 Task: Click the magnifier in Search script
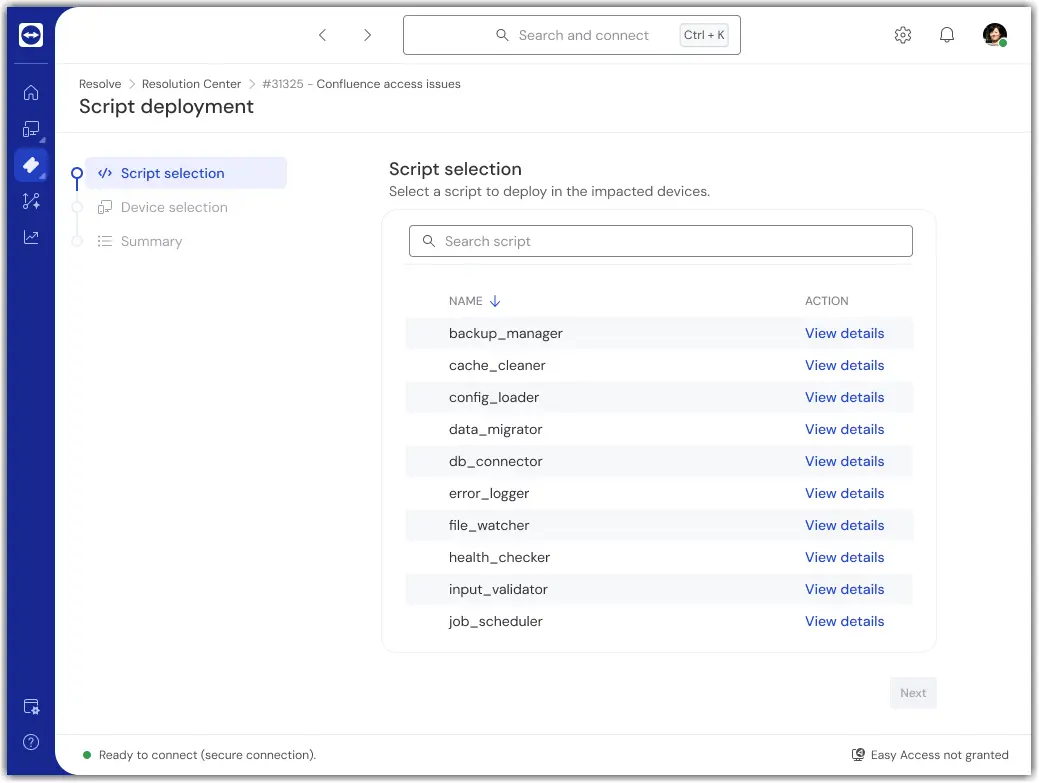click(429, 241)
